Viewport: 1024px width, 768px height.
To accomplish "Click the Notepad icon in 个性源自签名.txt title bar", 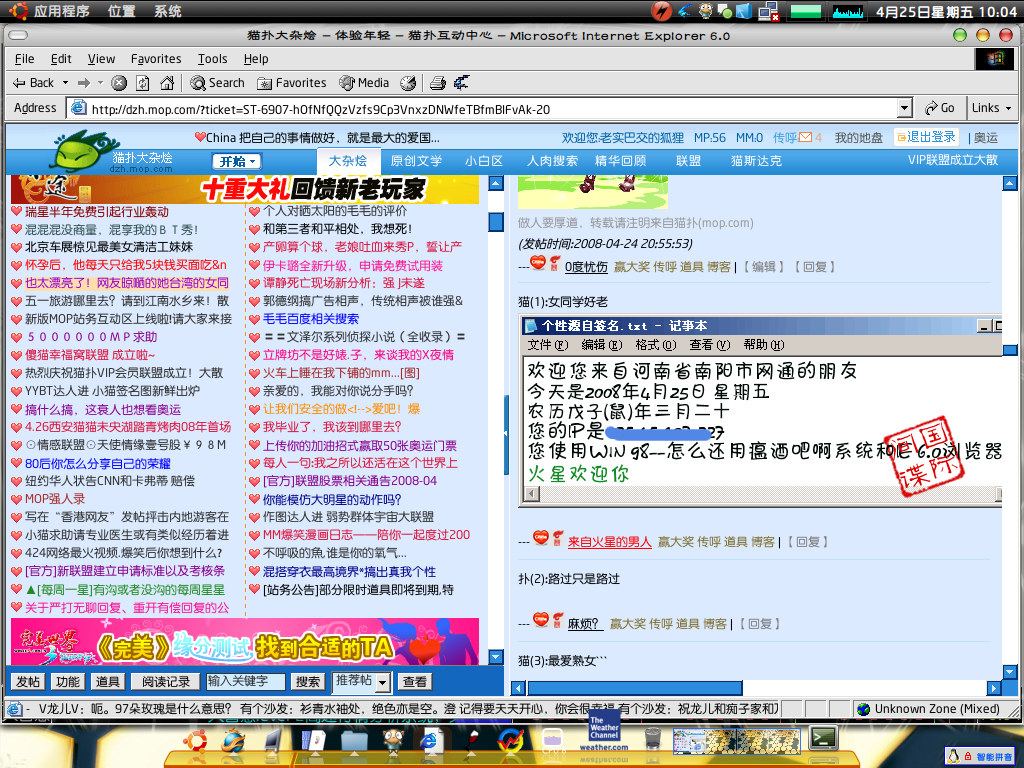I will click(x=531, y=326).
